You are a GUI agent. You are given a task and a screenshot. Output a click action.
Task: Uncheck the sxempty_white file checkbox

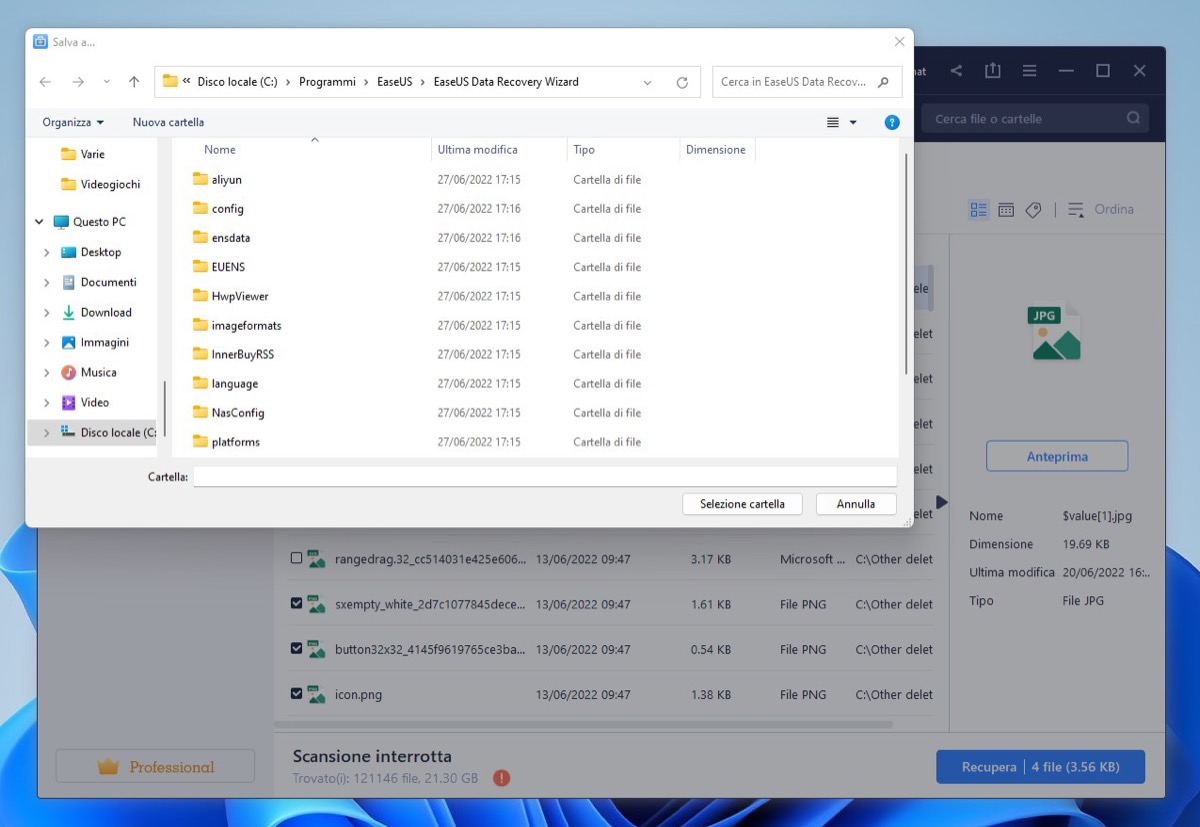(x=296, y=603)
